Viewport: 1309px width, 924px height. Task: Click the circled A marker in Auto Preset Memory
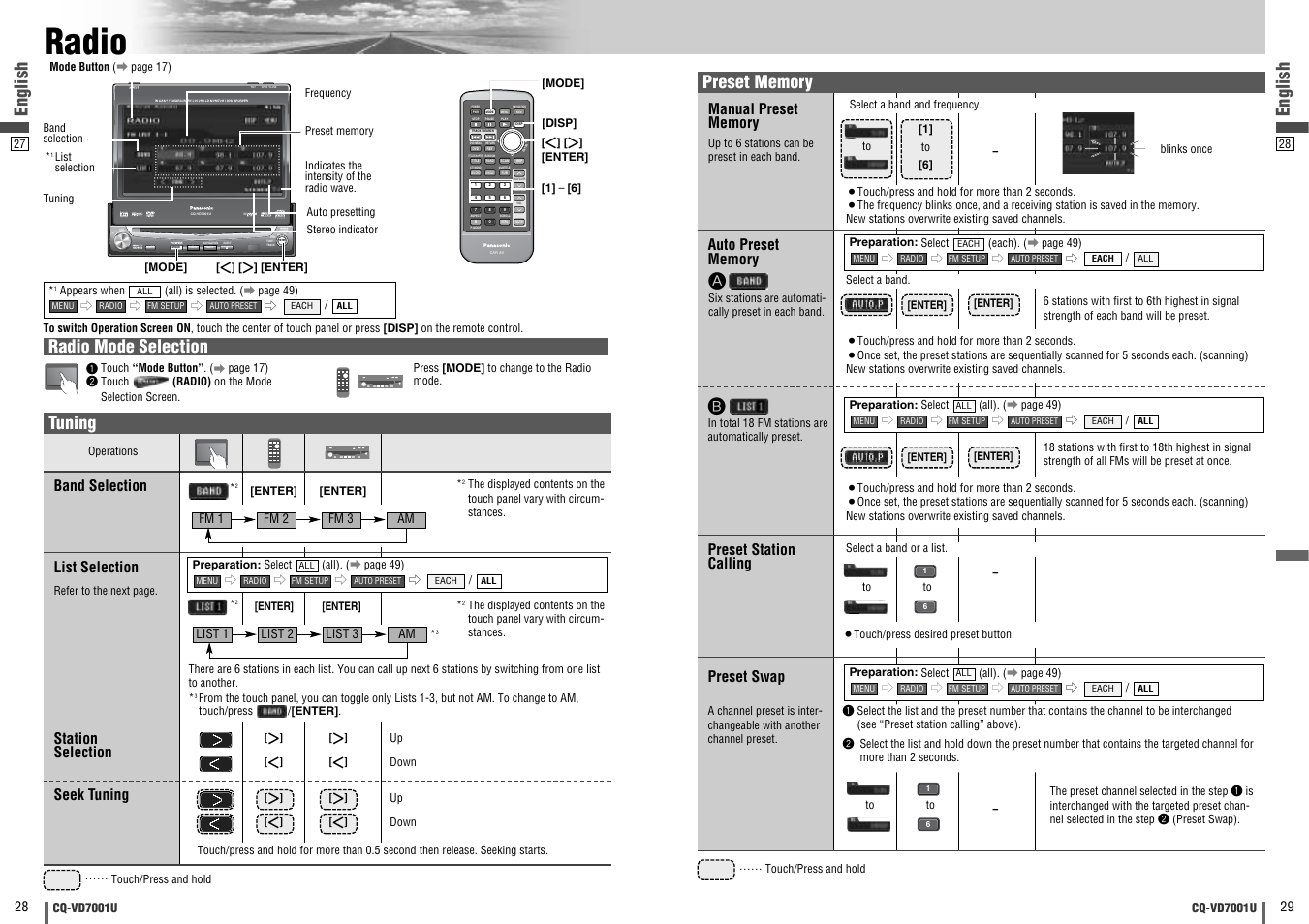[717, 281]
